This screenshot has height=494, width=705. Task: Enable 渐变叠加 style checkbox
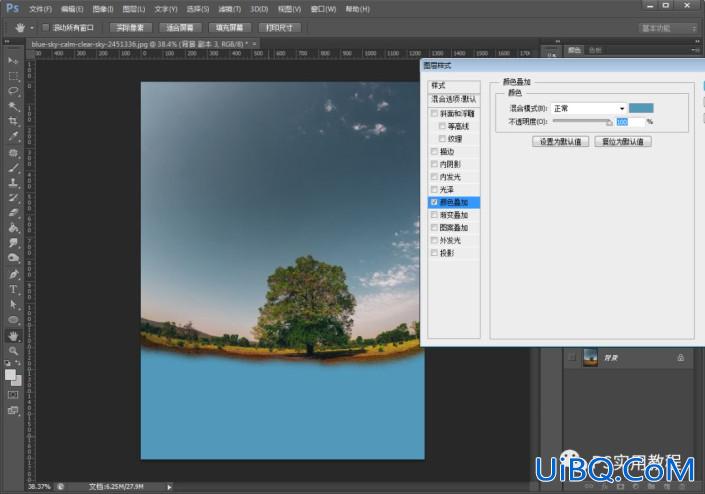[x=434, y=215]
